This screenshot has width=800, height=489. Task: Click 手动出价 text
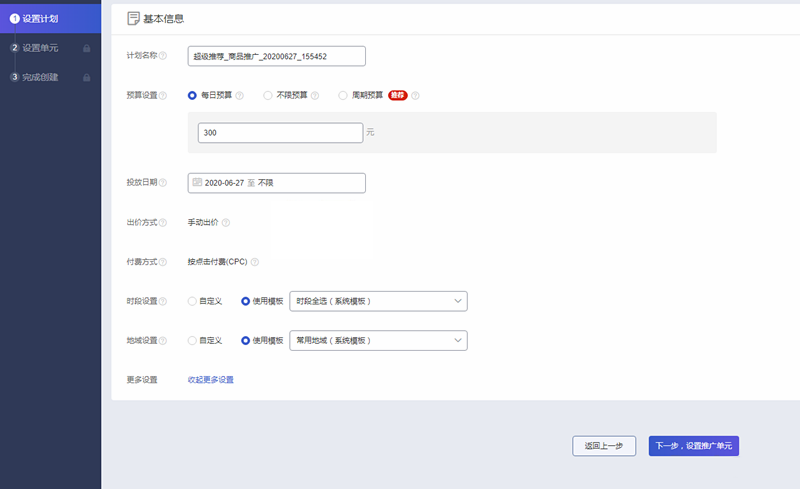pyautogui.click(x=203, y=223)
